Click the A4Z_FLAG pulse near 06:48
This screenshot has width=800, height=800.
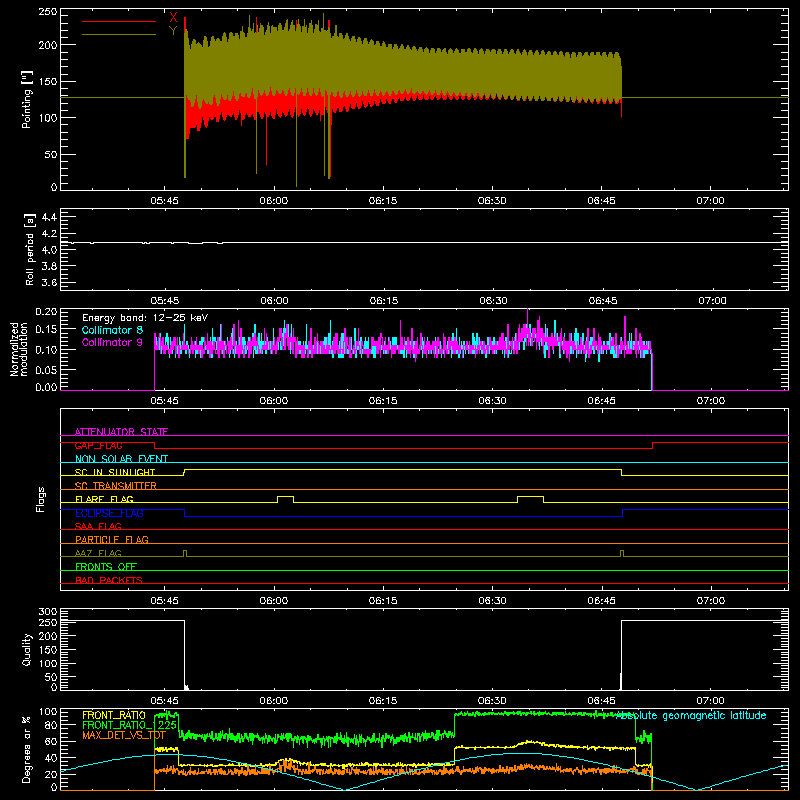[x=622, y=553]
